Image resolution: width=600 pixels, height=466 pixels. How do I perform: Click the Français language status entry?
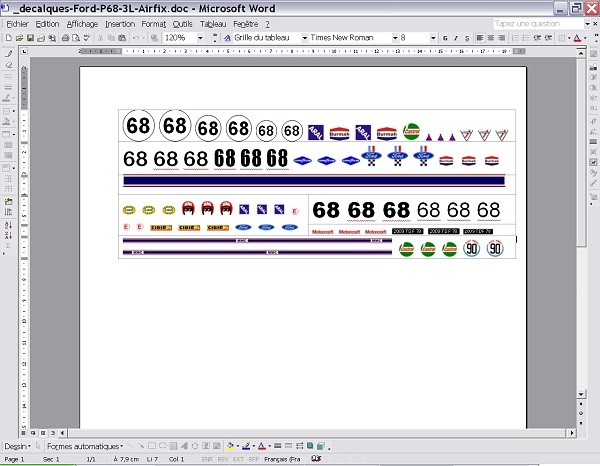(x=282, y=459)
